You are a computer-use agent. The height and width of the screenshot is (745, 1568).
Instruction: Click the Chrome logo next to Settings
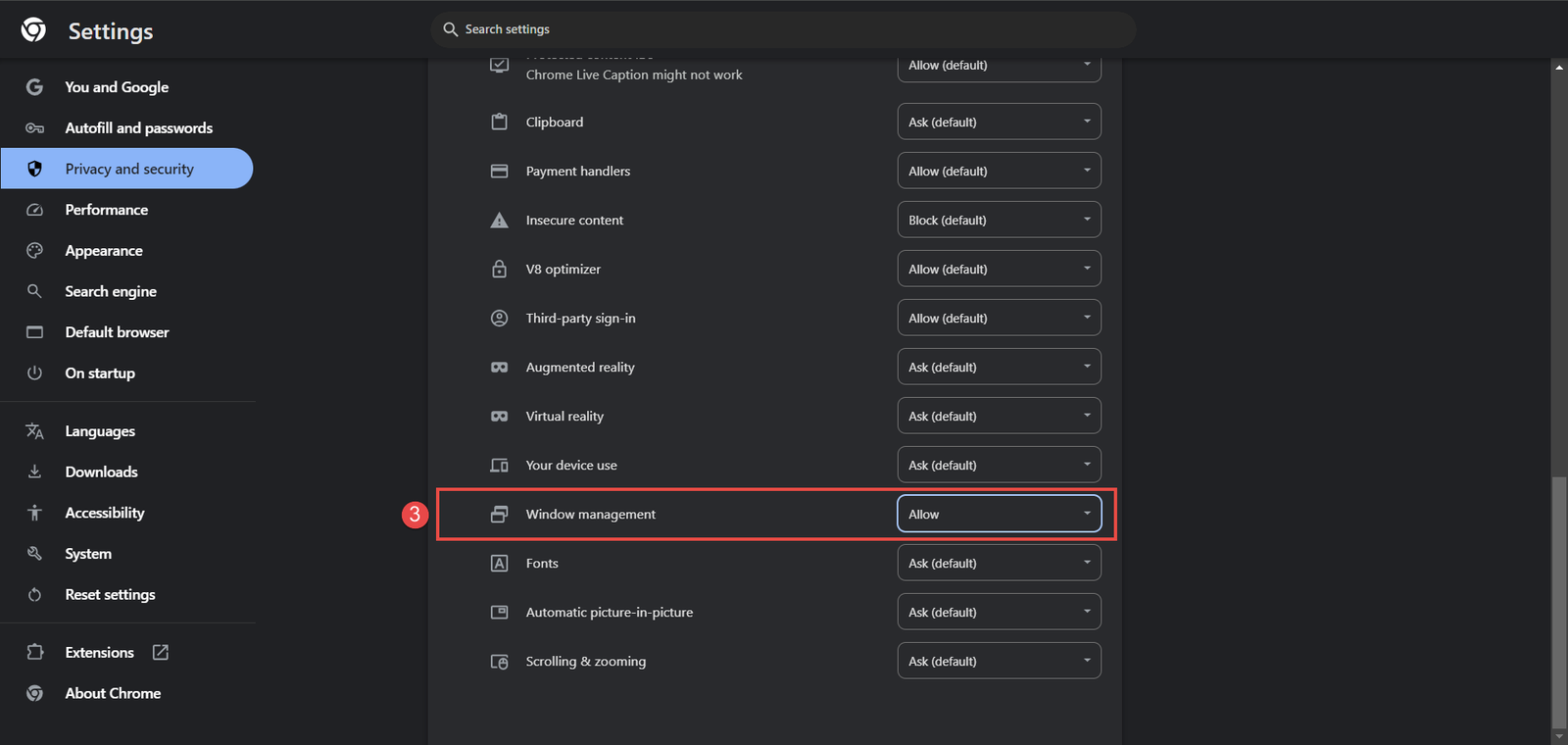click(32, 30)
